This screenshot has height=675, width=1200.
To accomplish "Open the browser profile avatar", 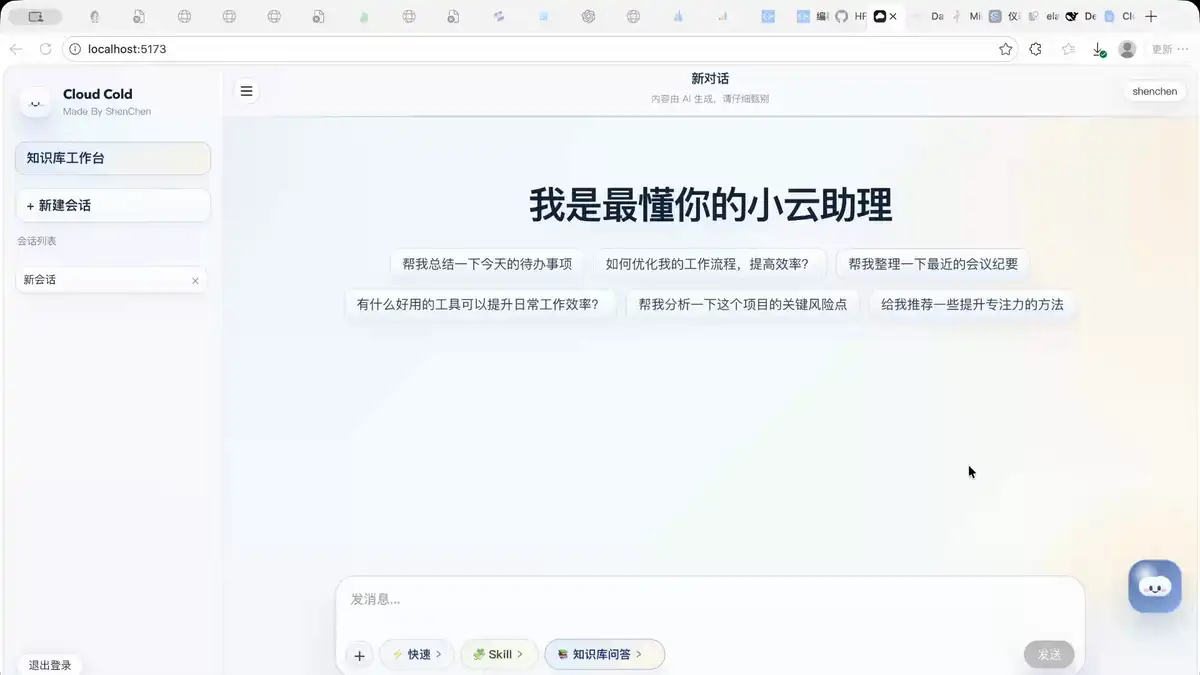I will (x=1127, y=49).
